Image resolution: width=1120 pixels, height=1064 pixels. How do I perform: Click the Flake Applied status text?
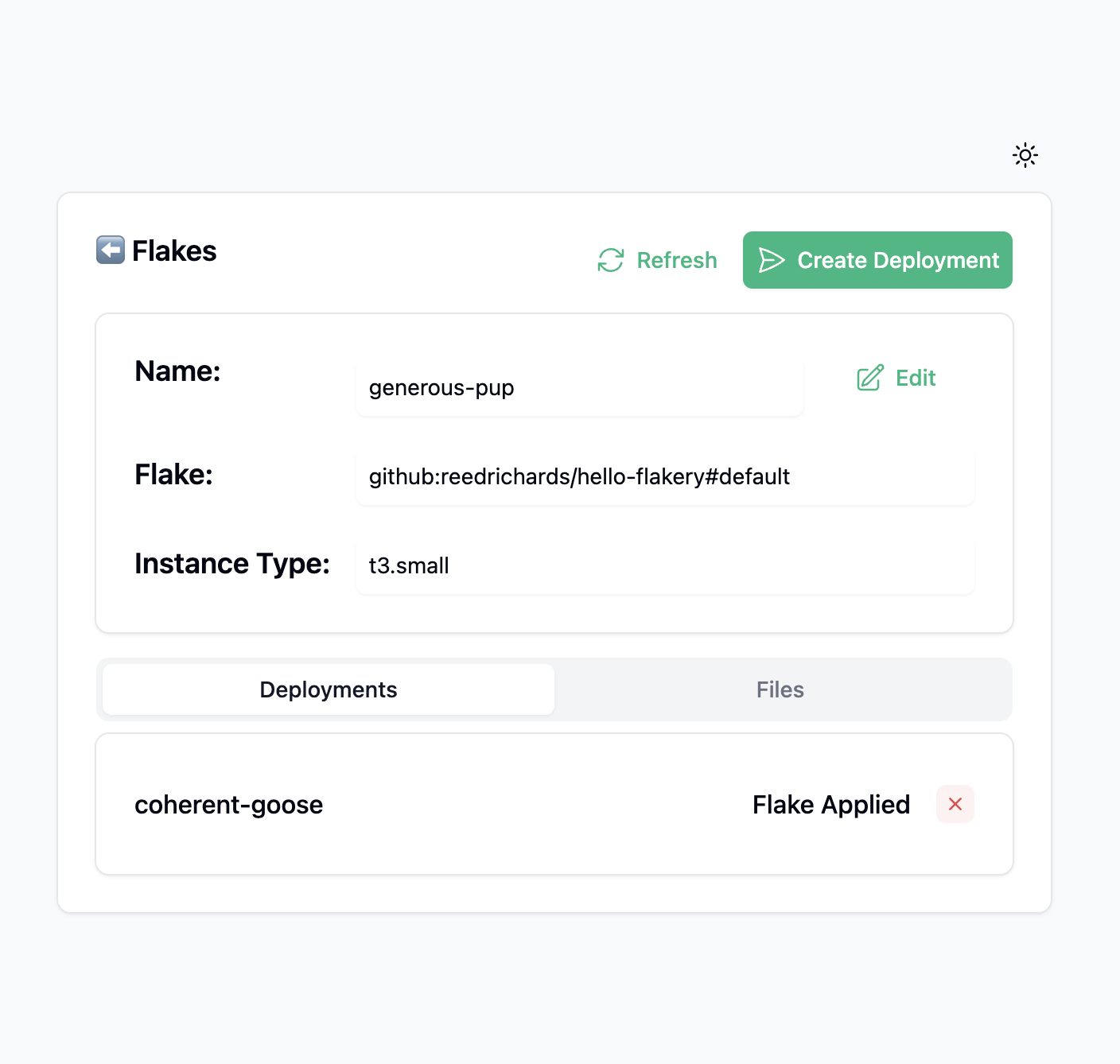(x=830, y=805)
